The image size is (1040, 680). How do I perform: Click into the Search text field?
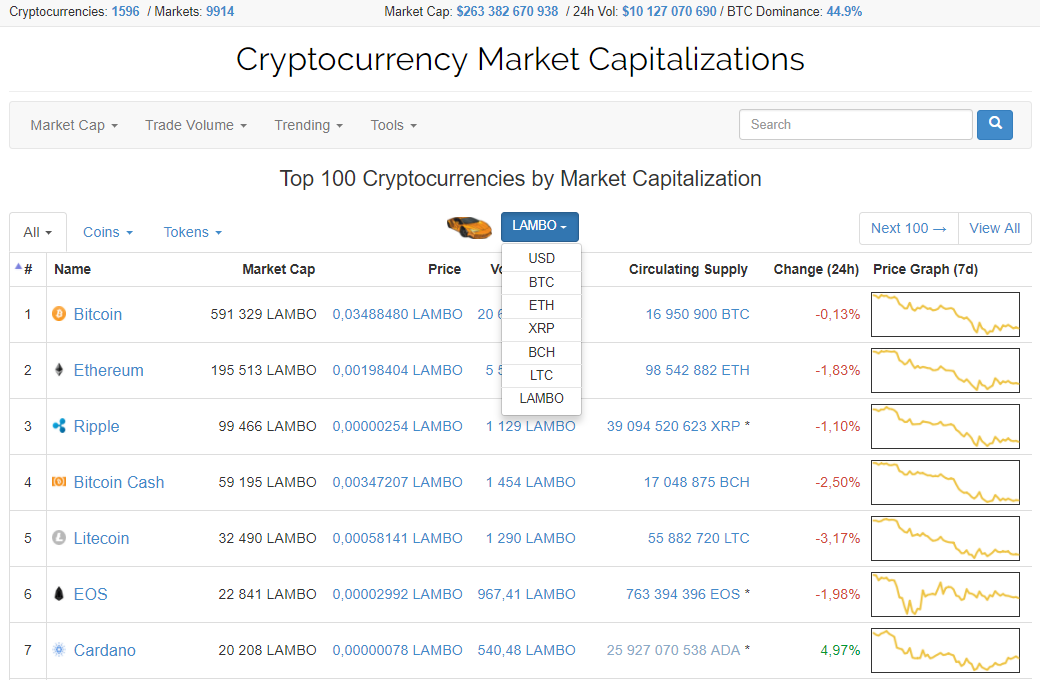point(855,125)
